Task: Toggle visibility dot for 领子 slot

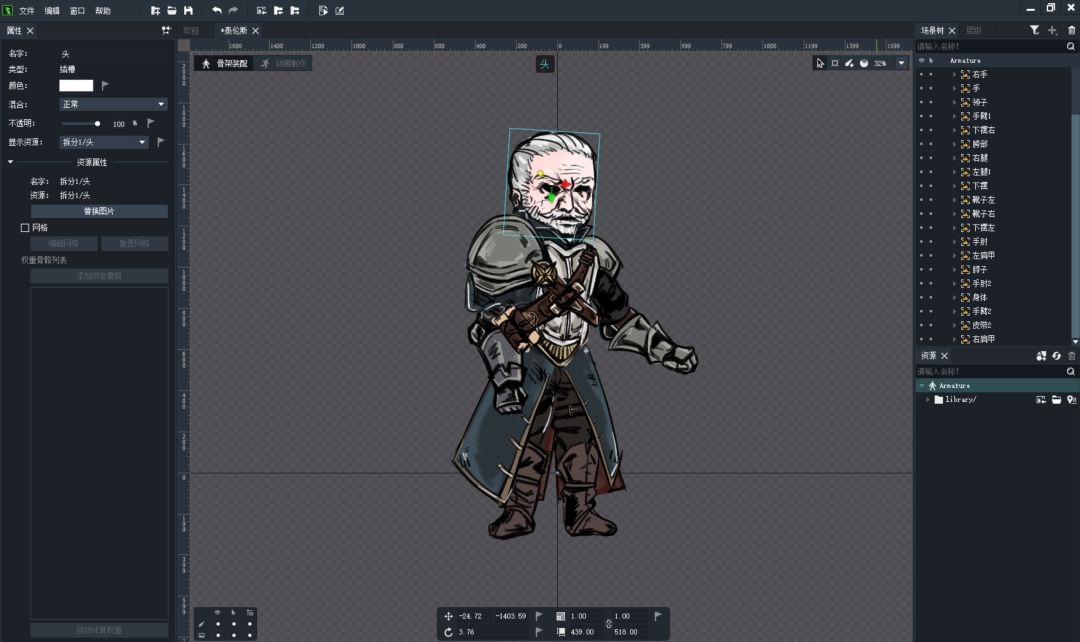Action: point(922,102)
